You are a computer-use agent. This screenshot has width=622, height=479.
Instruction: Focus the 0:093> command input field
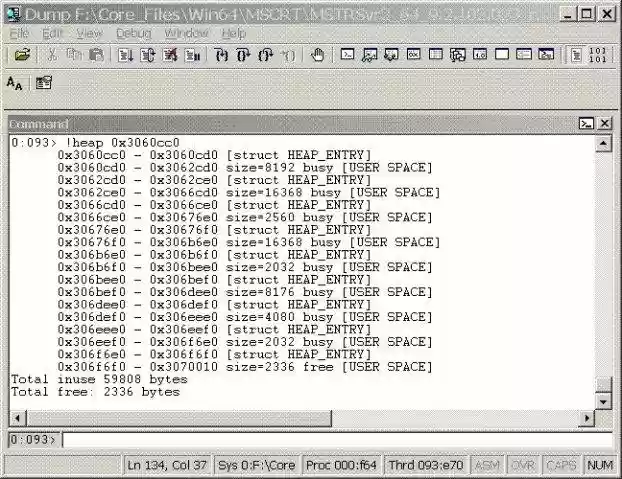click(338, 440)
